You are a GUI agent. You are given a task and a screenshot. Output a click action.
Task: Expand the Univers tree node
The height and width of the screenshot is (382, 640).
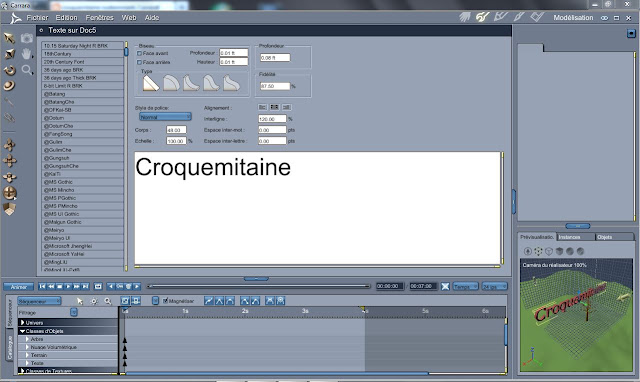(x=22, y=323)
